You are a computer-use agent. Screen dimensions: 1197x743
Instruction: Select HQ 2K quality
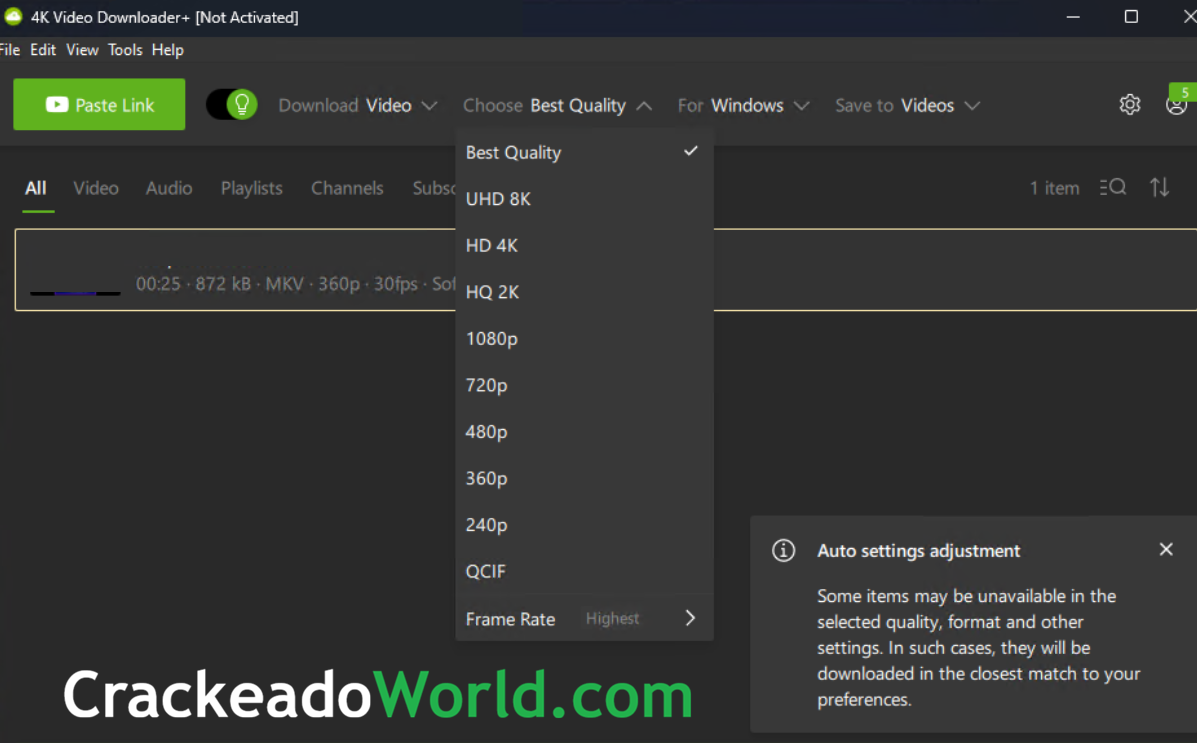point(584,292)
